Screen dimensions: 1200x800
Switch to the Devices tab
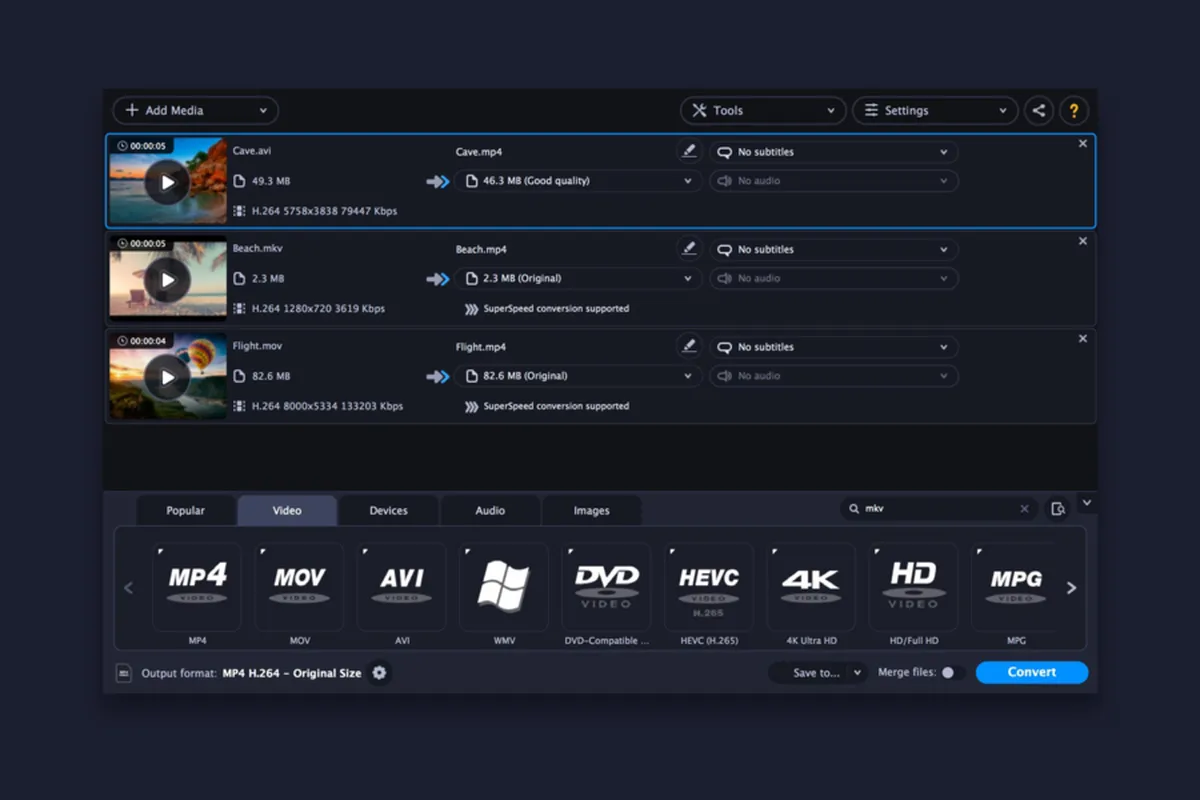388,510
